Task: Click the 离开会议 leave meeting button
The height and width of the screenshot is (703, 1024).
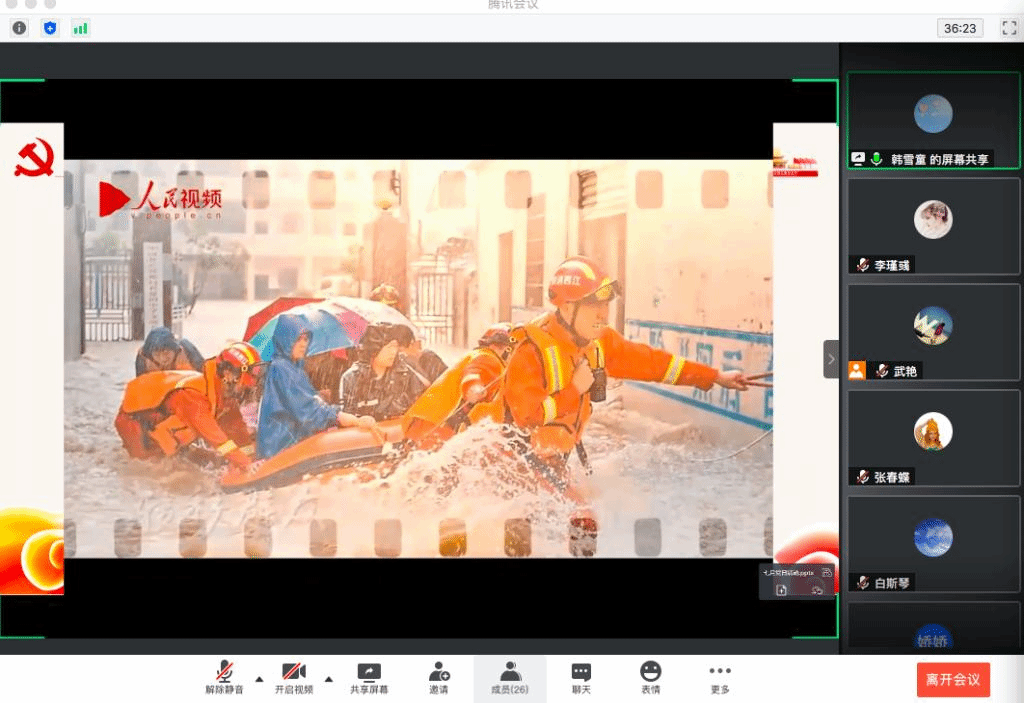Action: point(953,680)
